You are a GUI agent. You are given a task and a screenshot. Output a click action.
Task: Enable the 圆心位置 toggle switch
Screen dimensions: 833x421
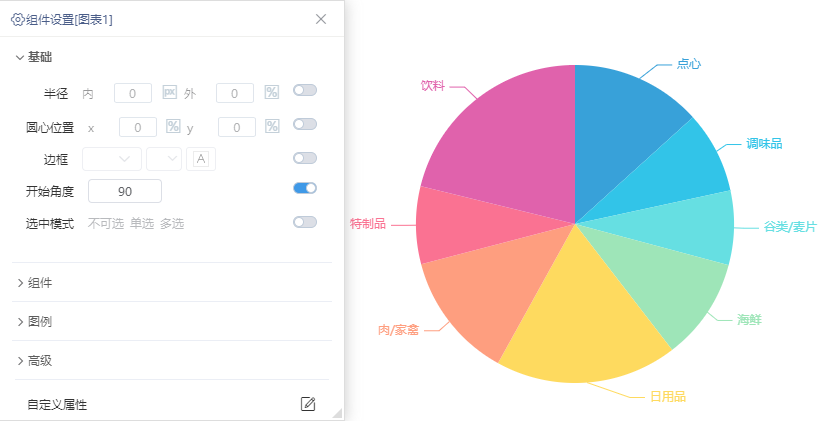click(305, 124)
